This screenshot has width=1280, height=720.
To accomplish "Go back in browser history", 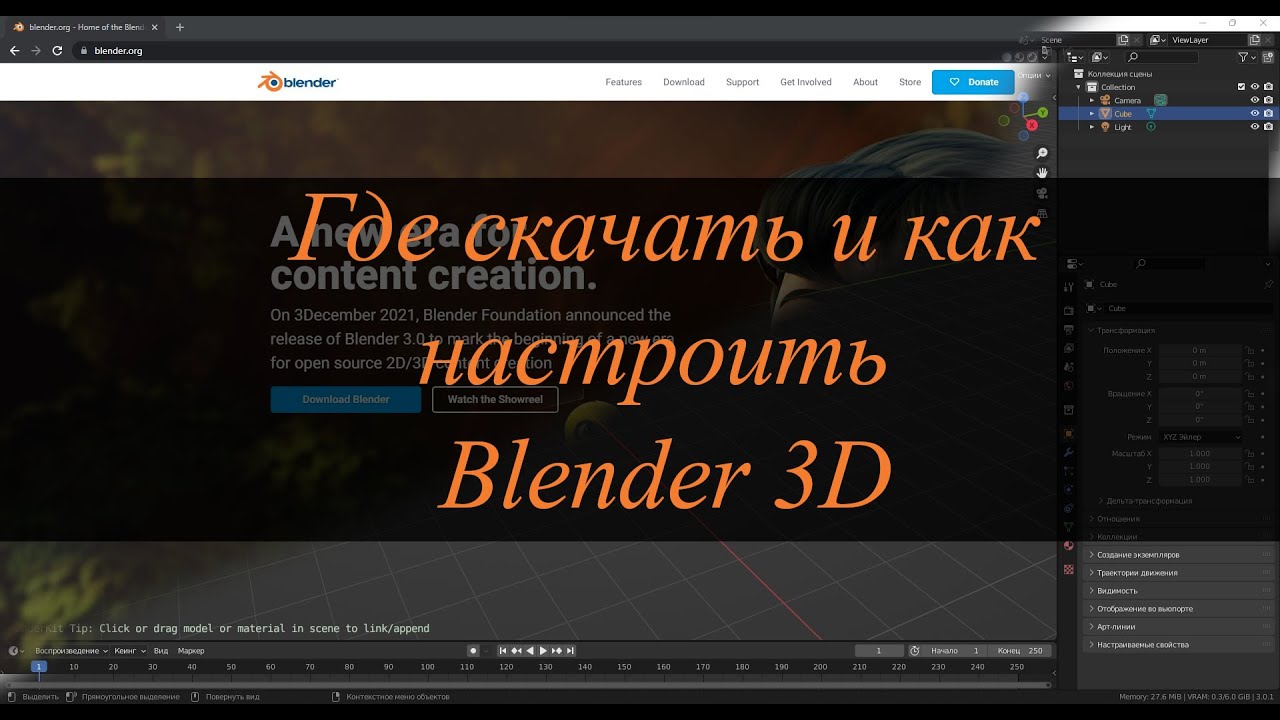I will (x=15, y=50).
